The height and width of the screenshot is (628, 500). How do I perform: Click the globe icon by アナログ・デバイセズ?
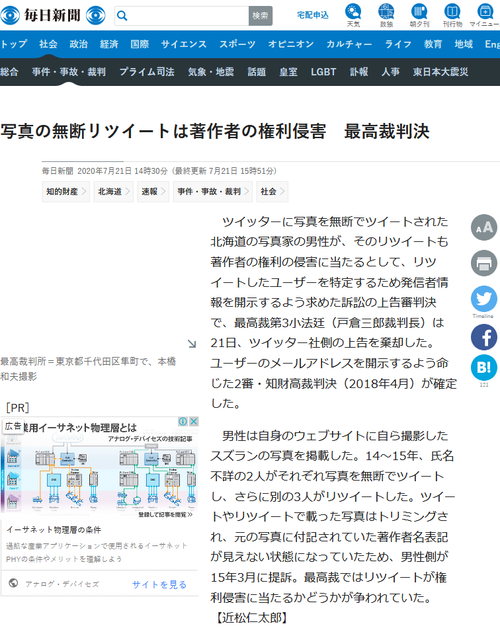click(x=13, y=583)
